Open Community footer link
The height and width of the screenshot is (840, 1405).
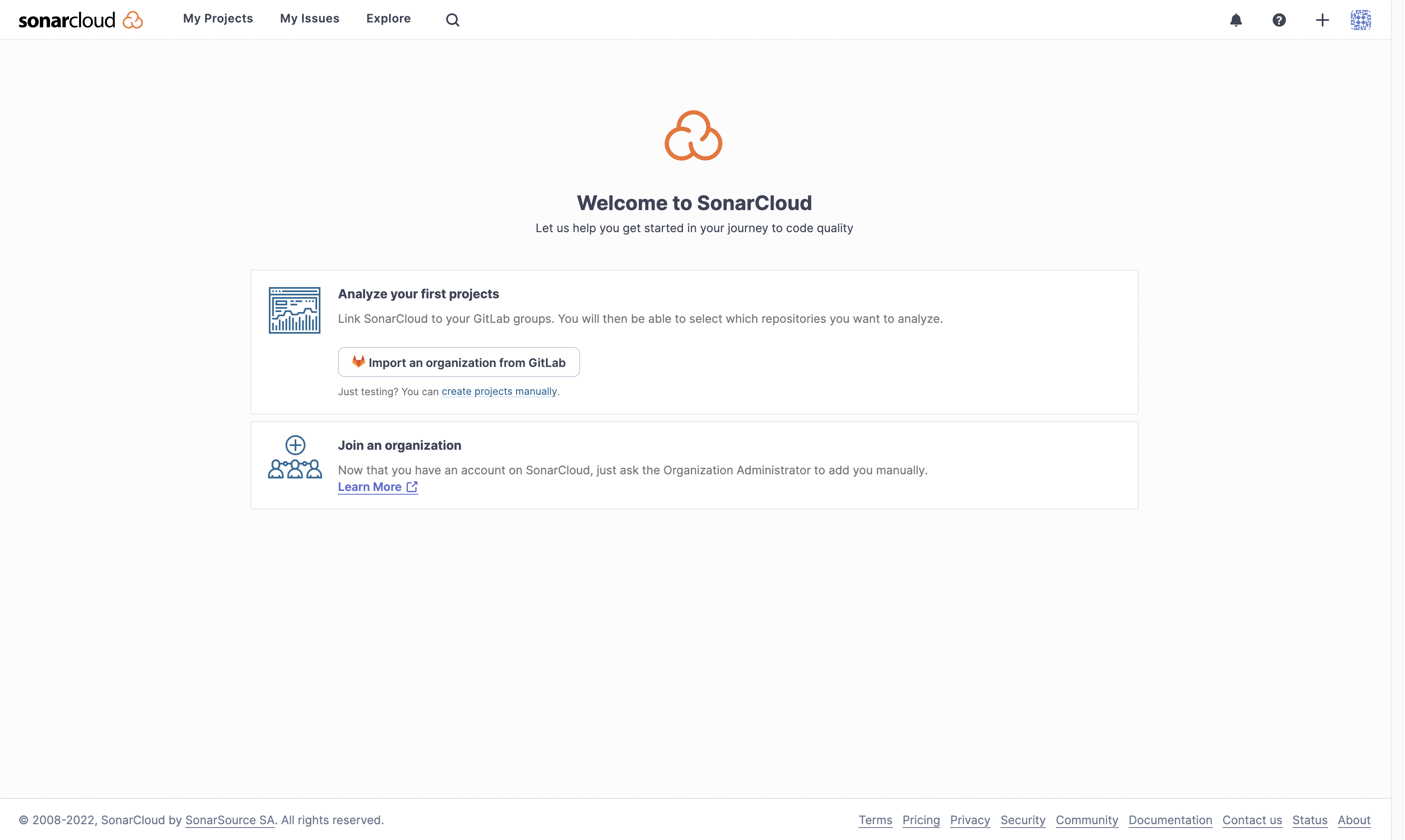1087,820
